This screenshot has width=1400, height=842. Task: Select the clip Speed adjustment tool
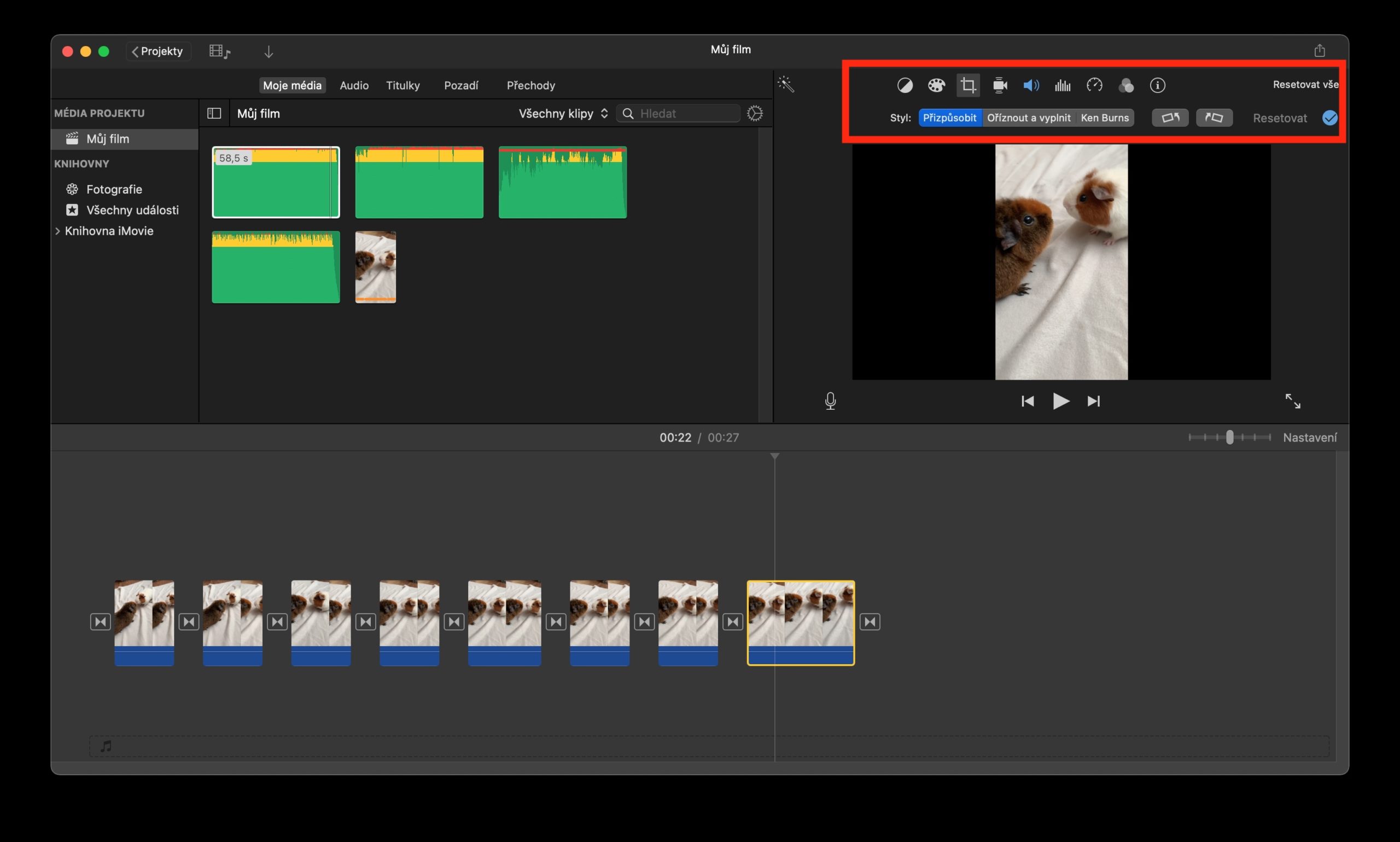1094,85
